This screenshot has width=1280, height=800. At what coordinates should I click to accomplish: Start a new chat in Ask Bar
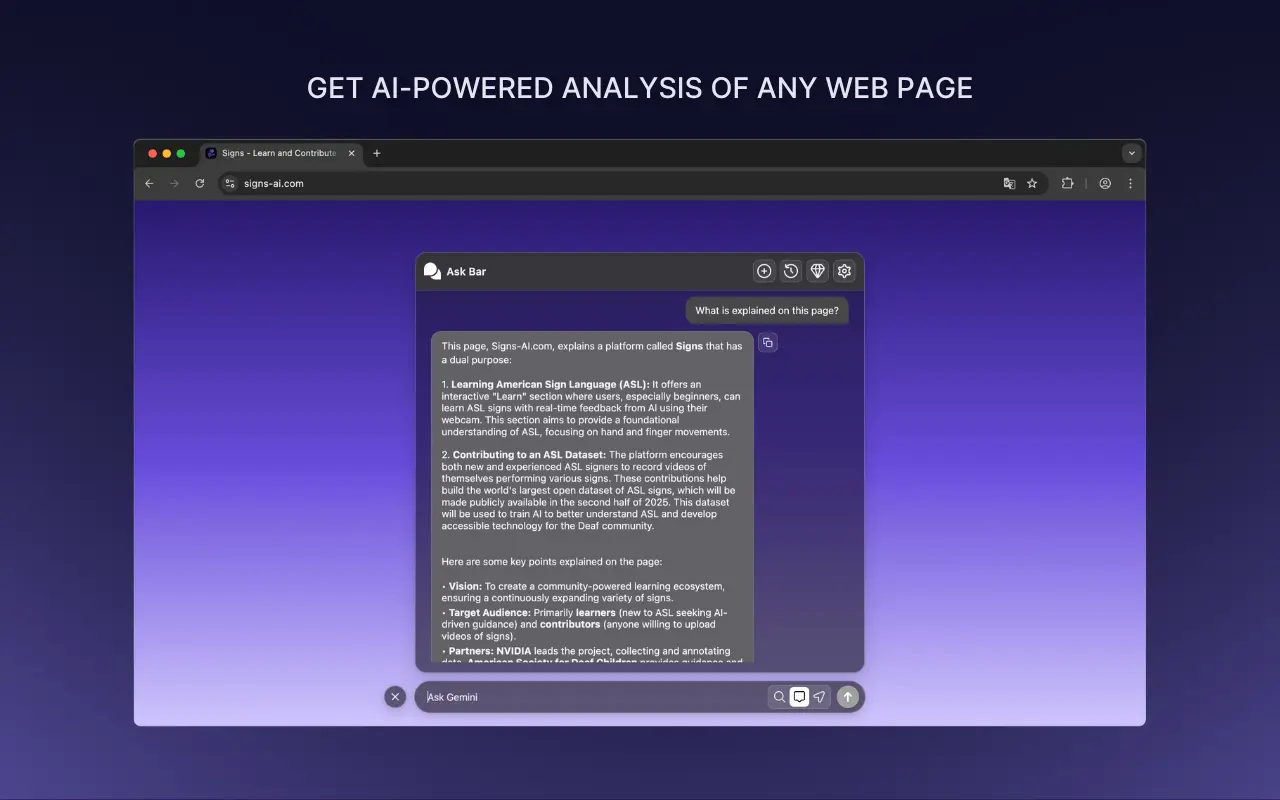[x=764, y=271]
